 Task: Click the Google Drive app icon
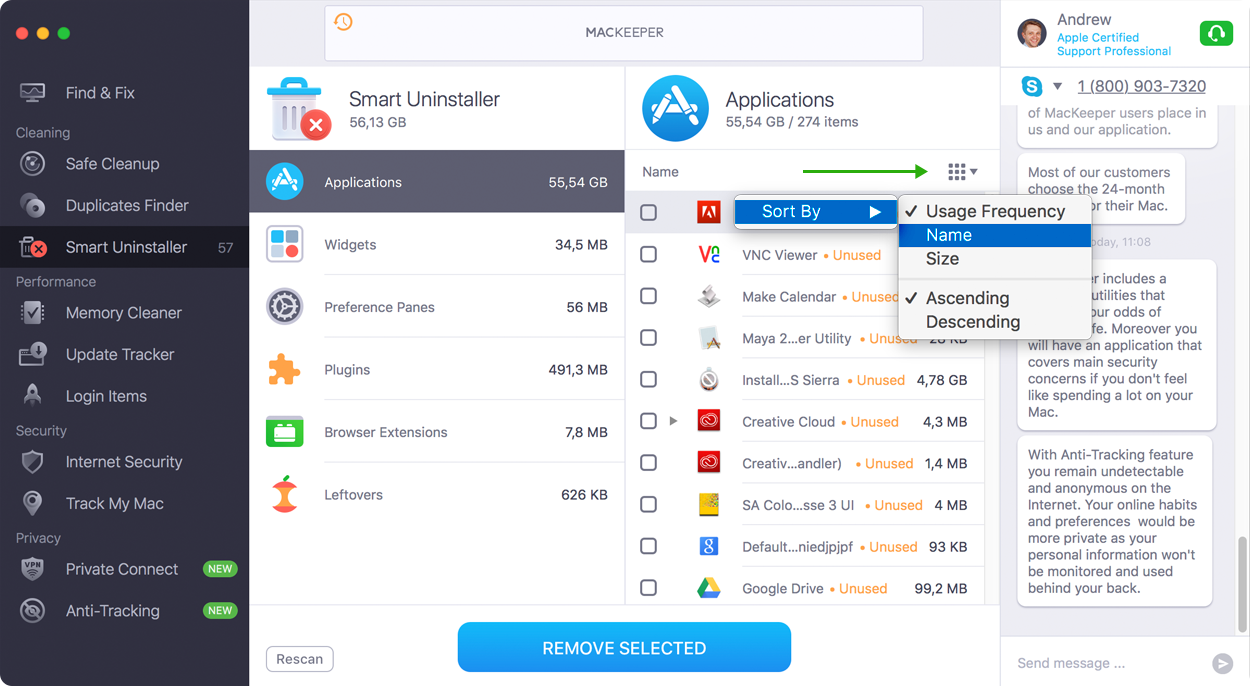click(709, 588)
